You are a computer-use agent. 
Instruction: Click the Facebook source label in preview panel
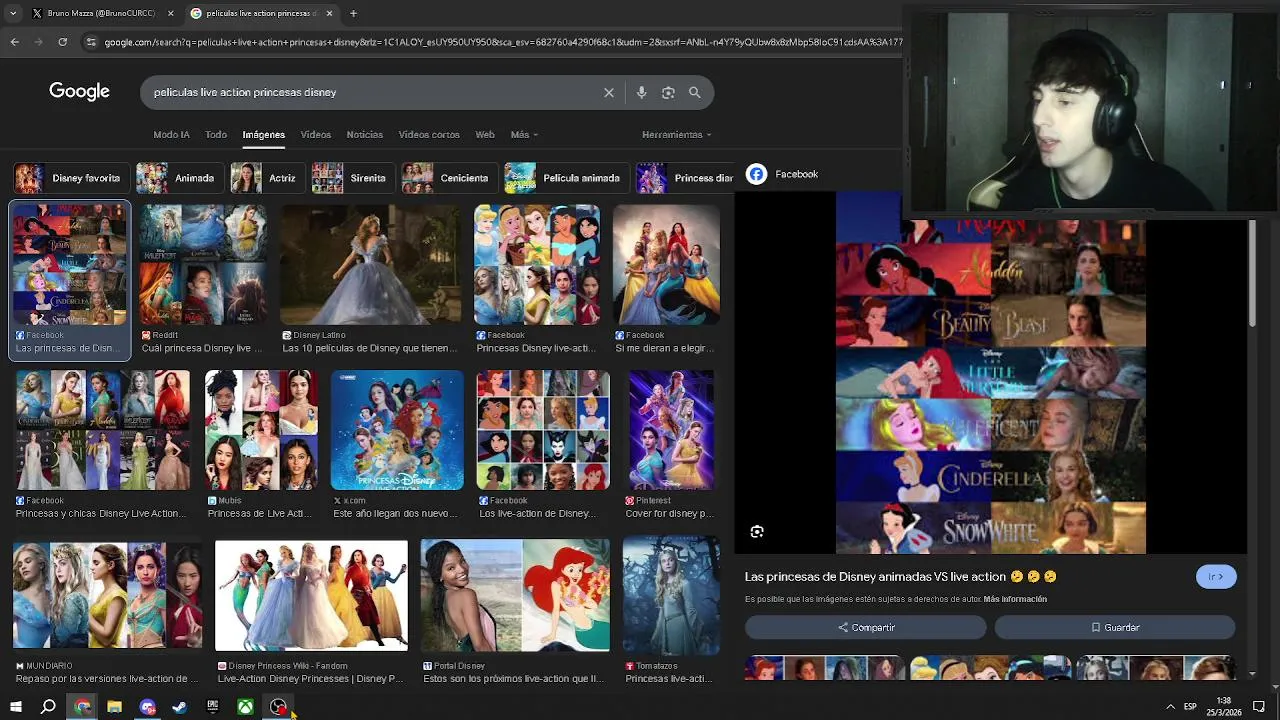click(797, 174)
